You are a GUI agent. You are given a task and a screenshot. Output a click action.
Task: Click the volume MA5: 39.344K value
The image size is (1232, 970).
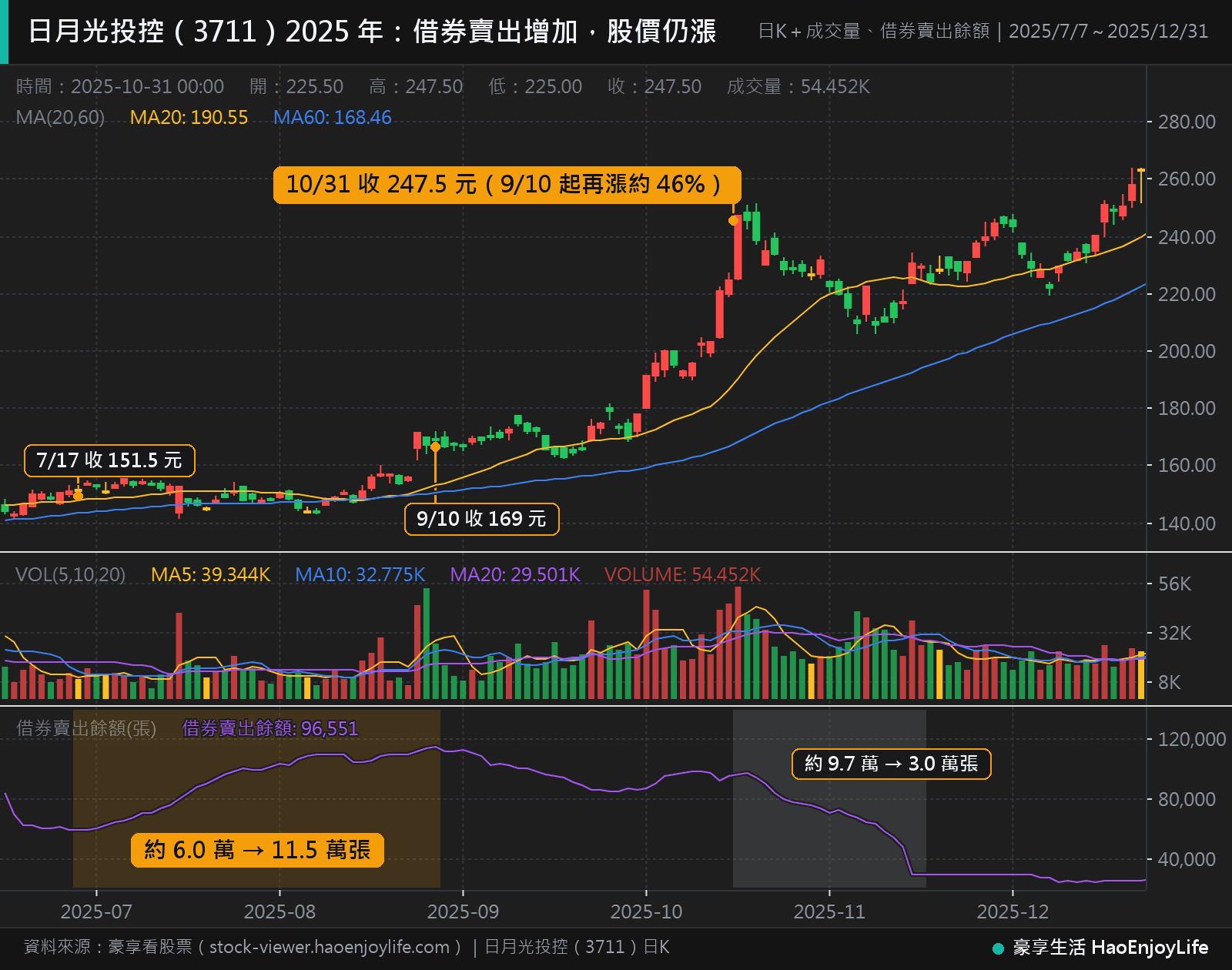click(210, 575)
